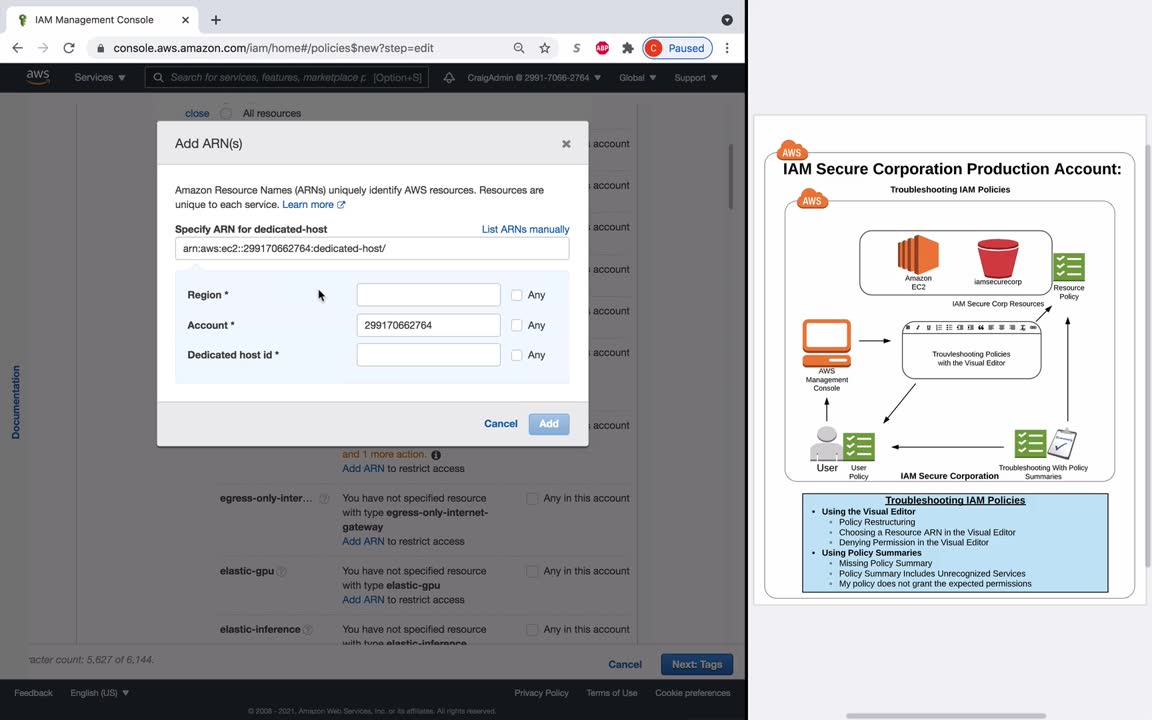Click the S extension icon in toolbar
The image size is (1152, 720).
pyautogui.click(x=577, y=48)
